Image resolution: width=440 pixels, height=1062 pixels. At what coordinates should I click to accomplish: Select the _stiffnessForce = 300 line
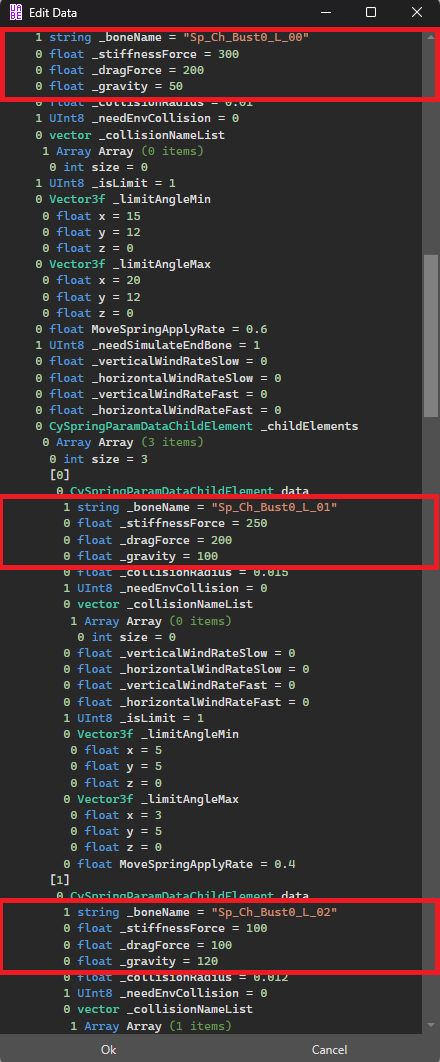(x=137, y=54)
